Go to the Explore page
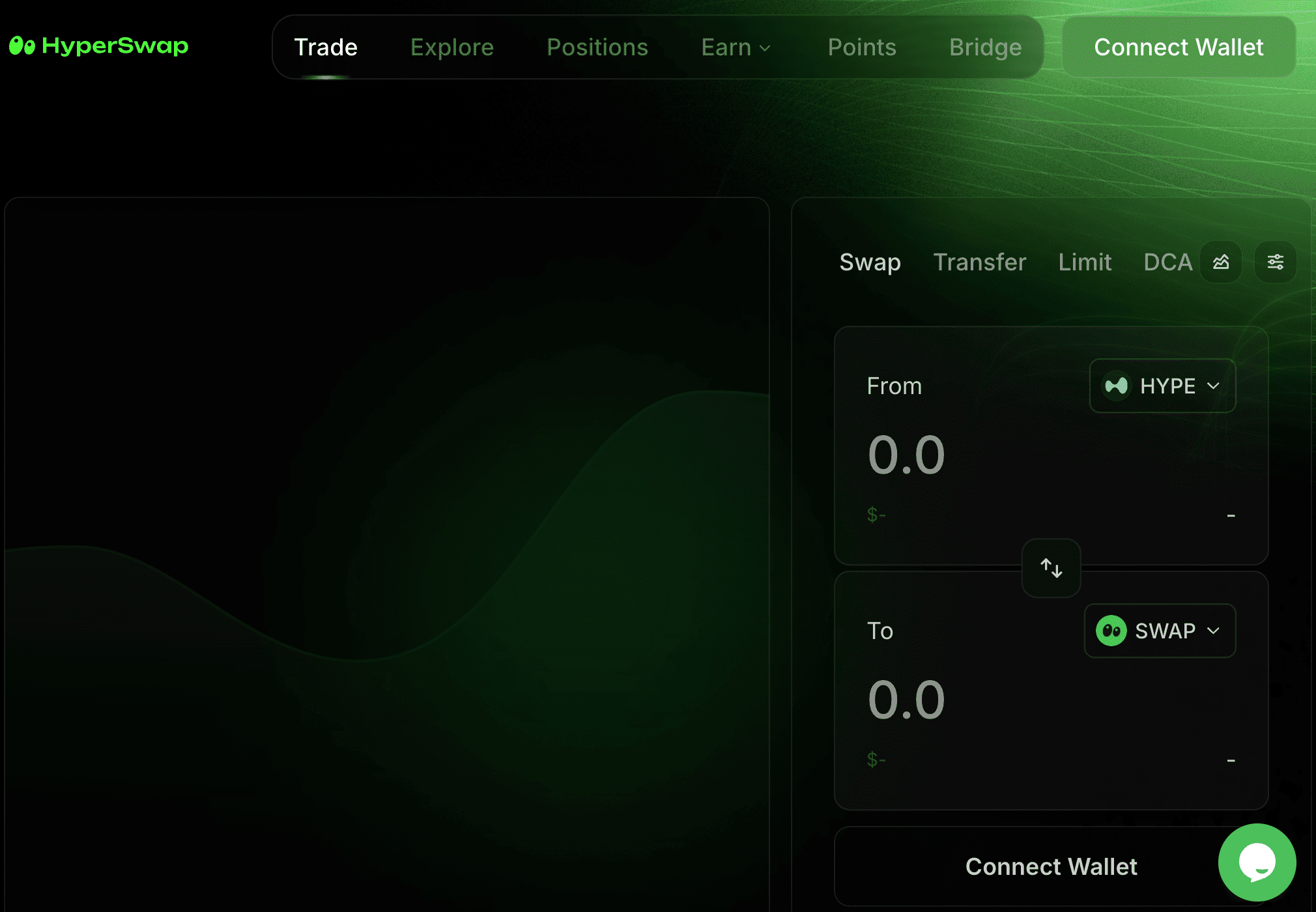The image size is (1316, 912). pyautogui.click(x=452, y=47)
